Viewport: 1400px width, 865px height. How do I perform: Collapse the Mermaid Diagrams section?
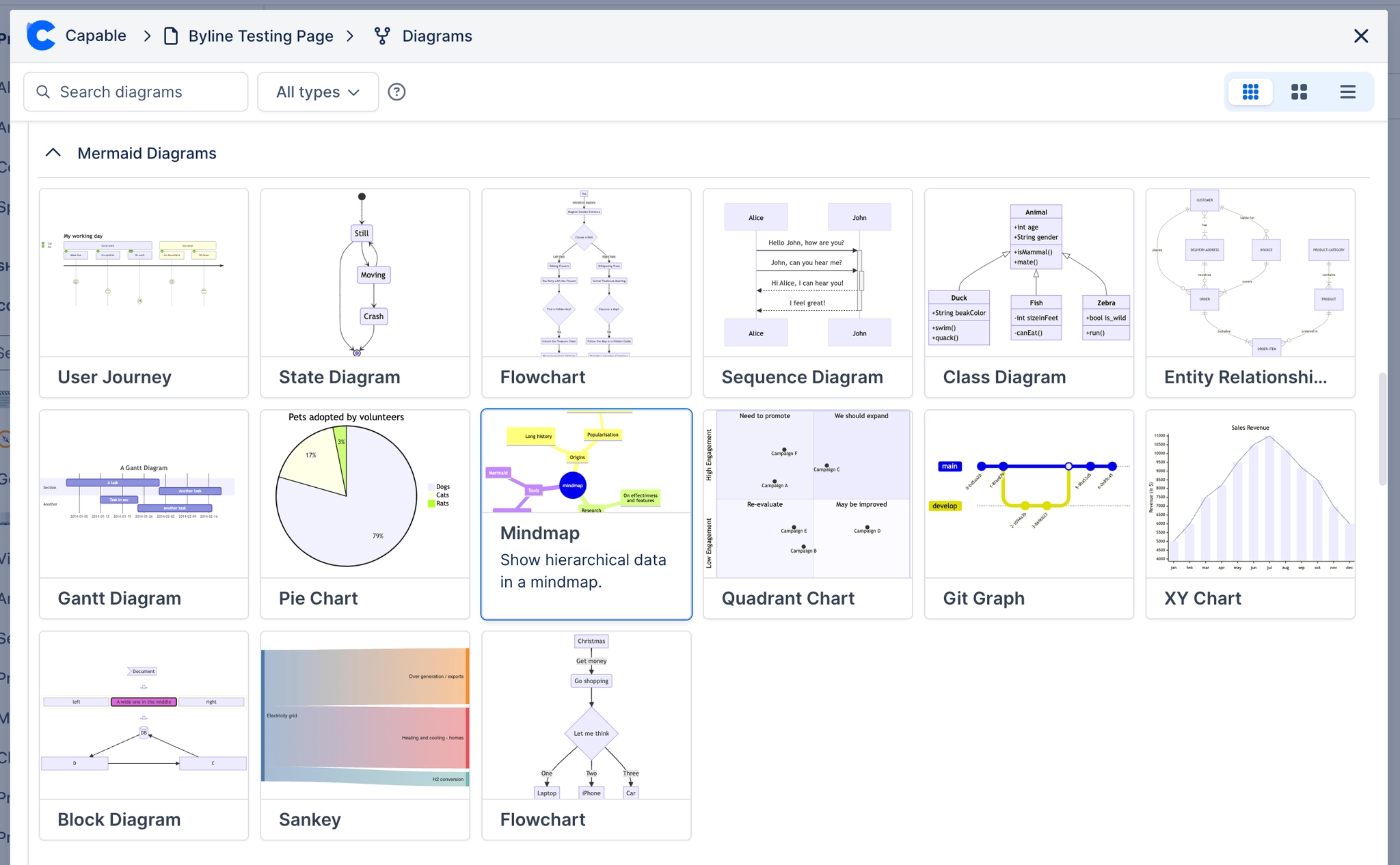coord(53,152)
